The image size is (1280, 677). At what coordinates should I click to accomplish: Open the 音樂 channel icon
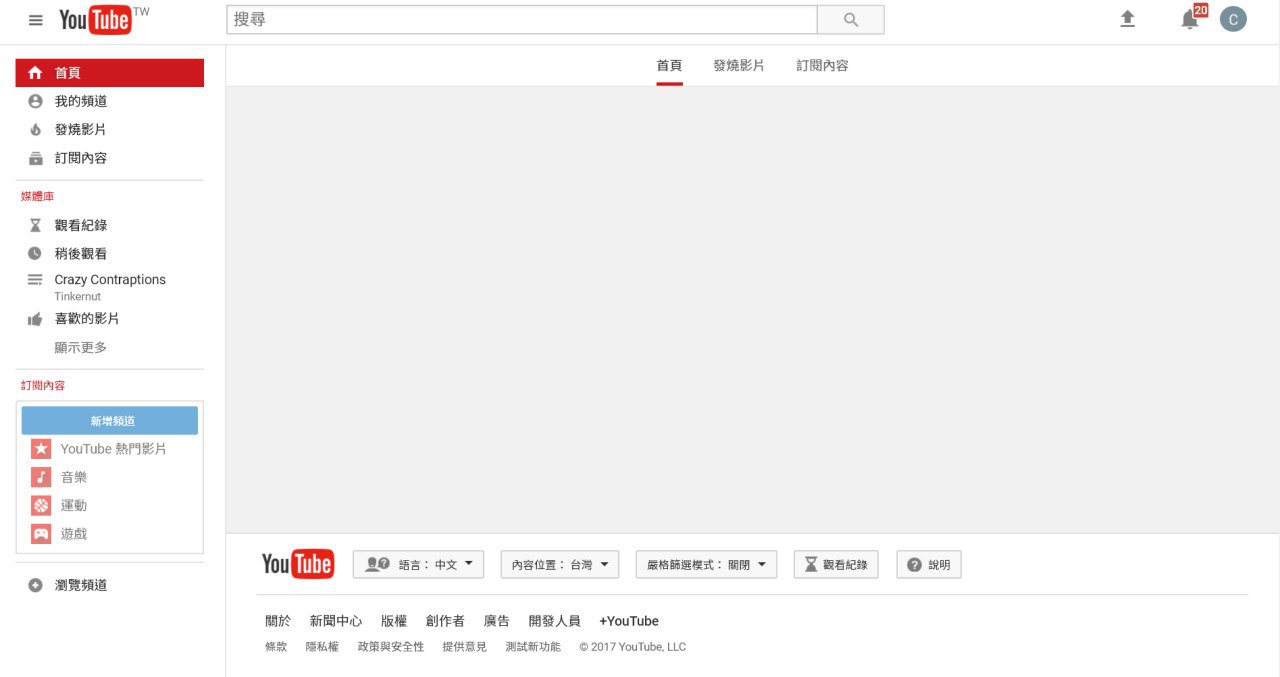[41, 477]
